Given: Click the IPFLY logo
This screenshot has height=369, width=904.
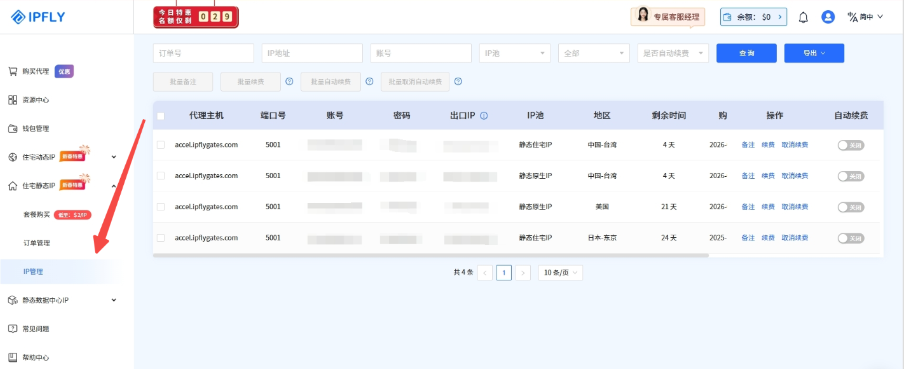Looking at the screenshot, I should pyautogui.click(x=38, y=17).
